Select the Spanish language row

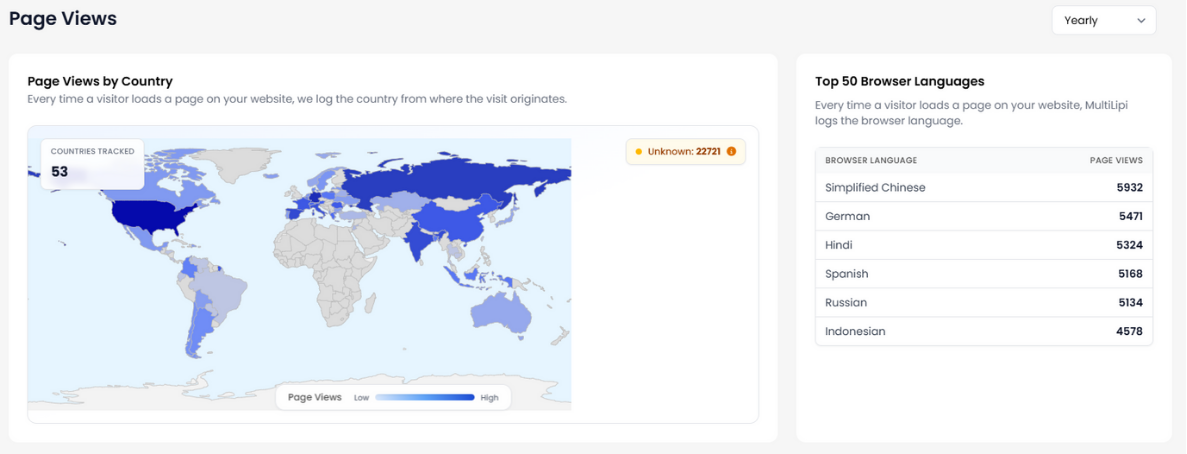[x=983, y=274]
